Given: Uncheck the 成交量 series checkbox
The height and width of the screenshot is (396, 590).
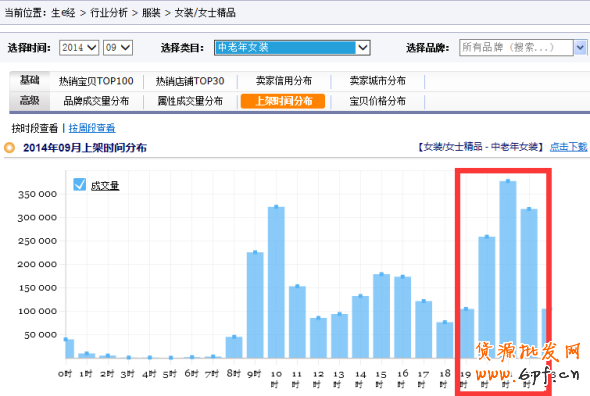Looking at the screenshot, I should click(79, 184).
